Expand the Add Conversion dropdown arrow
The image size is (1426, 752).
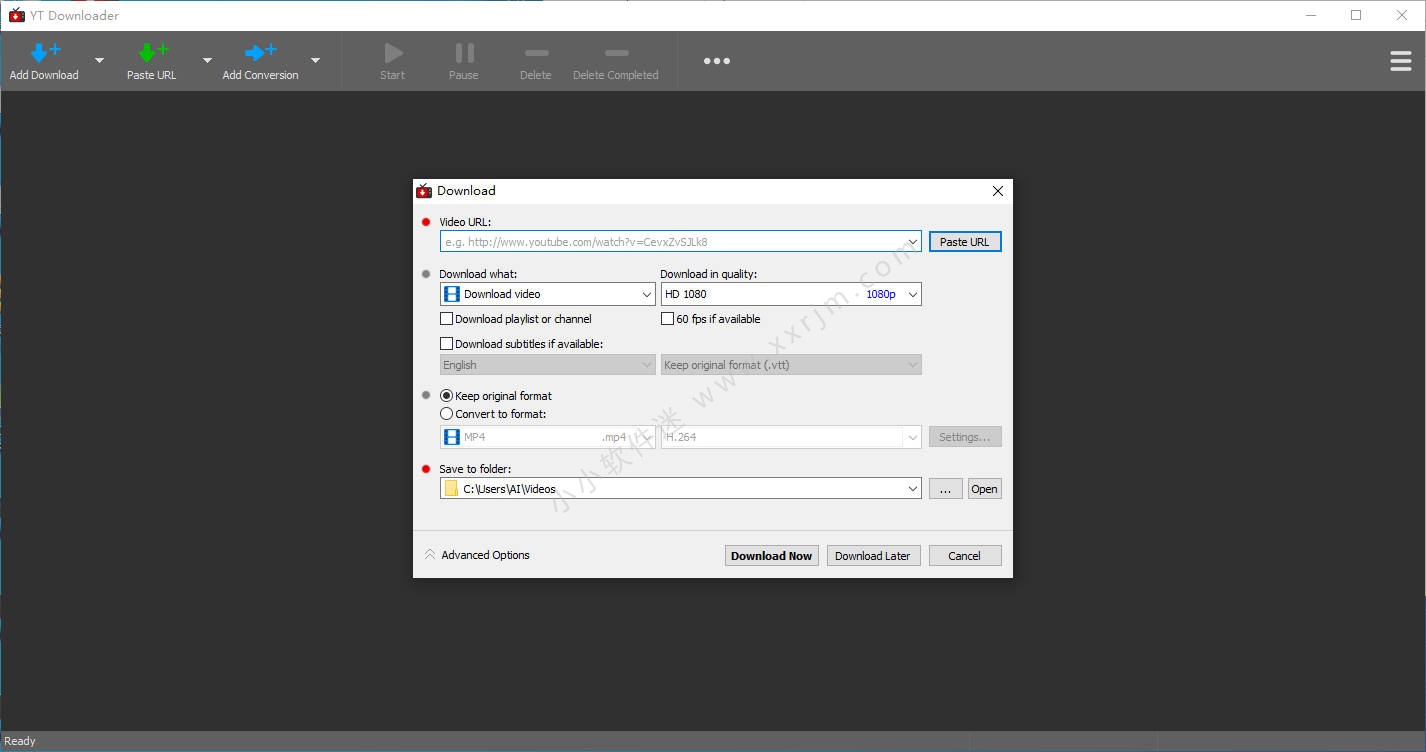point(315,61)
